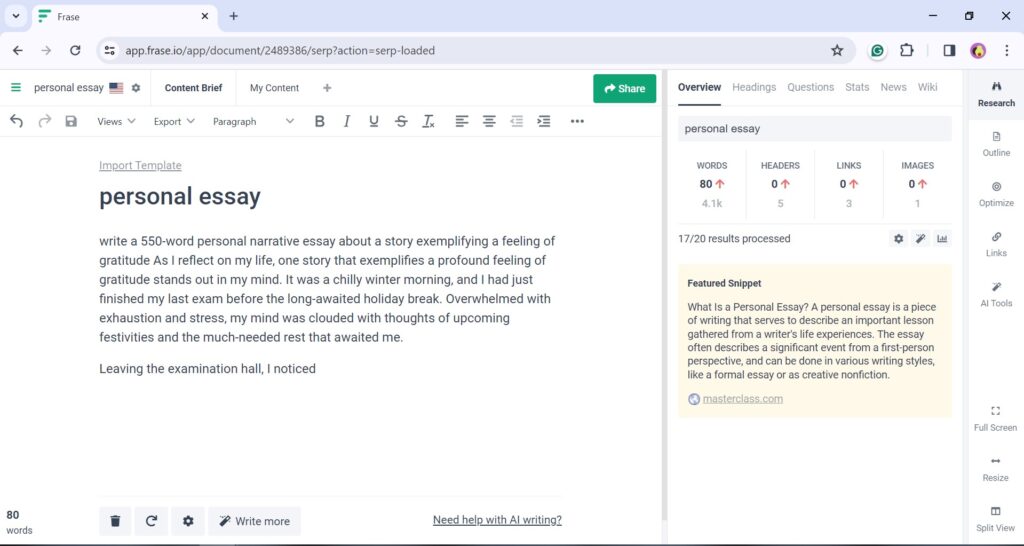Open AI Tools in sidebar
The width and height of the screenshot is (1024, 546).
[996, 295]
